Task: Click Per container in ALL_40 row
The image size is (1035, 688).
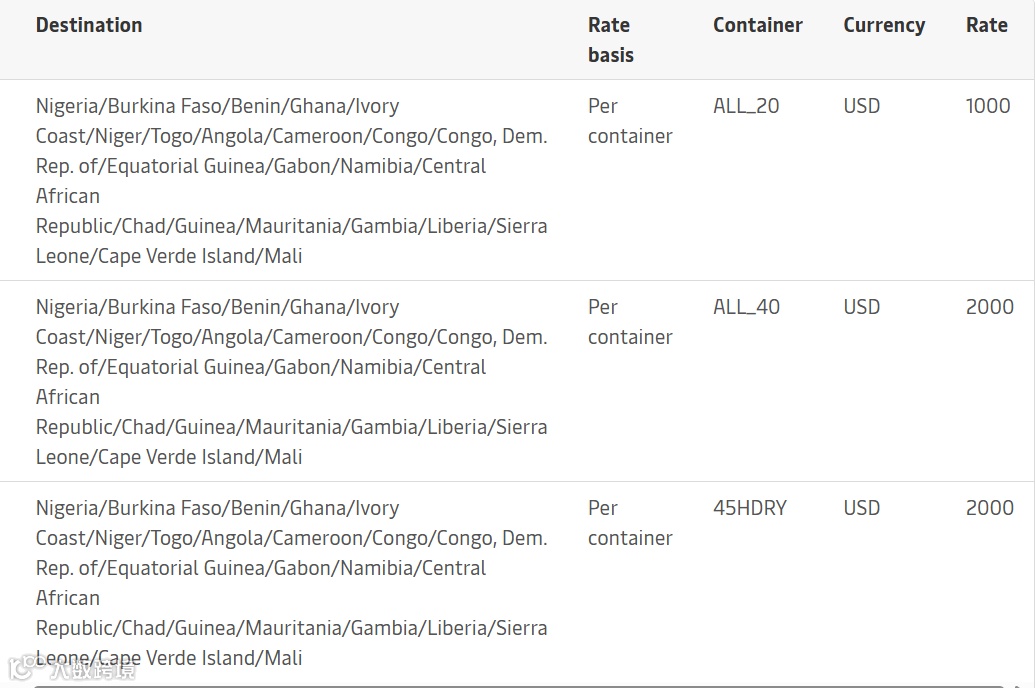Action: tap(629, 322)
